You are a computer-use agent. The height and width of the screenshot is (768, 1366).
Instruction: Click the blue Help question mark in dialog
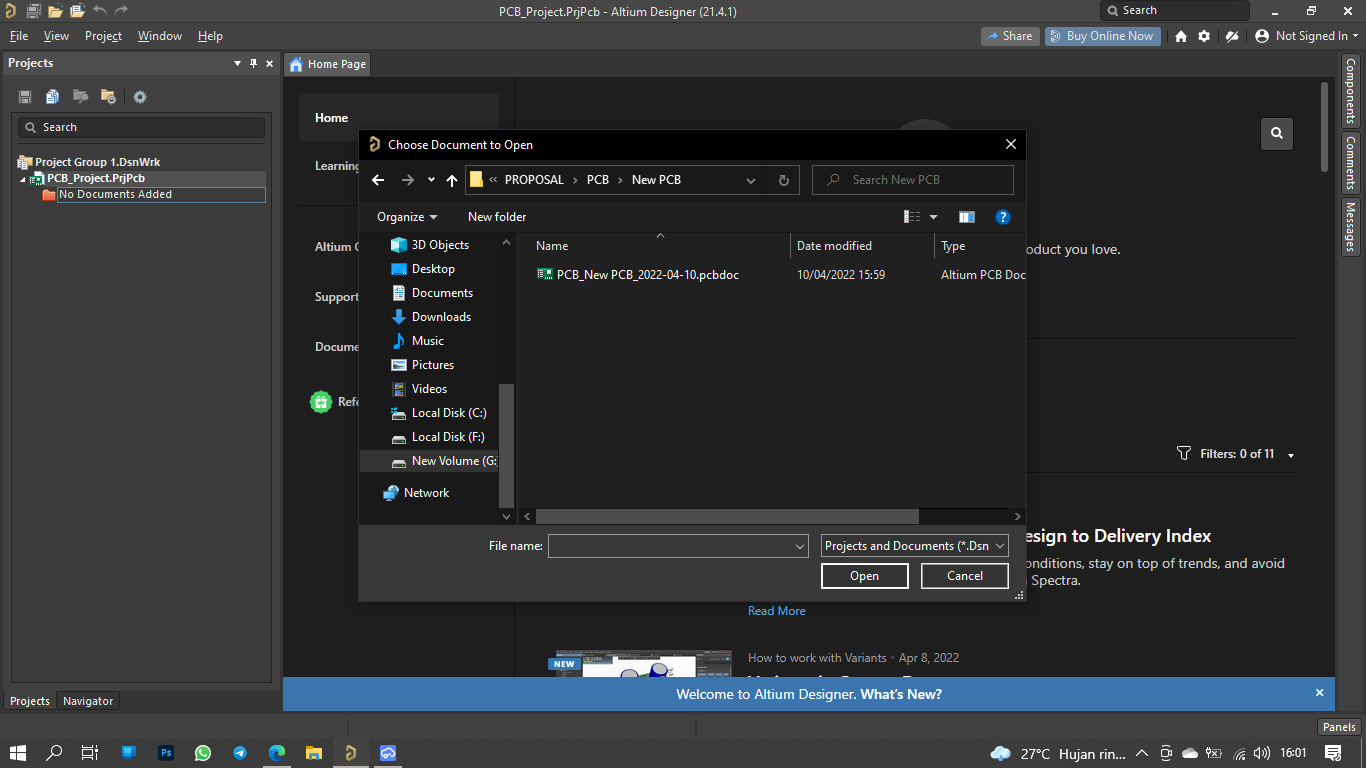[1003, 217]
